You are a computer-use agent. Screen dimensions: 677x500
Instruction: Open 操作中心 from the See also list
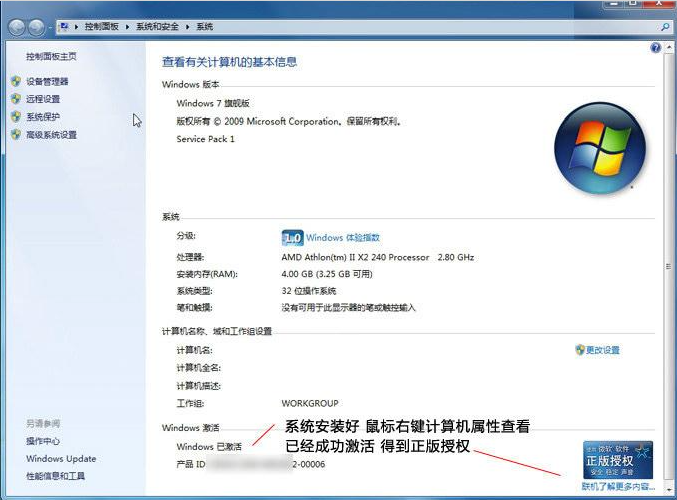pyautogui.click(x=43, y=441)
